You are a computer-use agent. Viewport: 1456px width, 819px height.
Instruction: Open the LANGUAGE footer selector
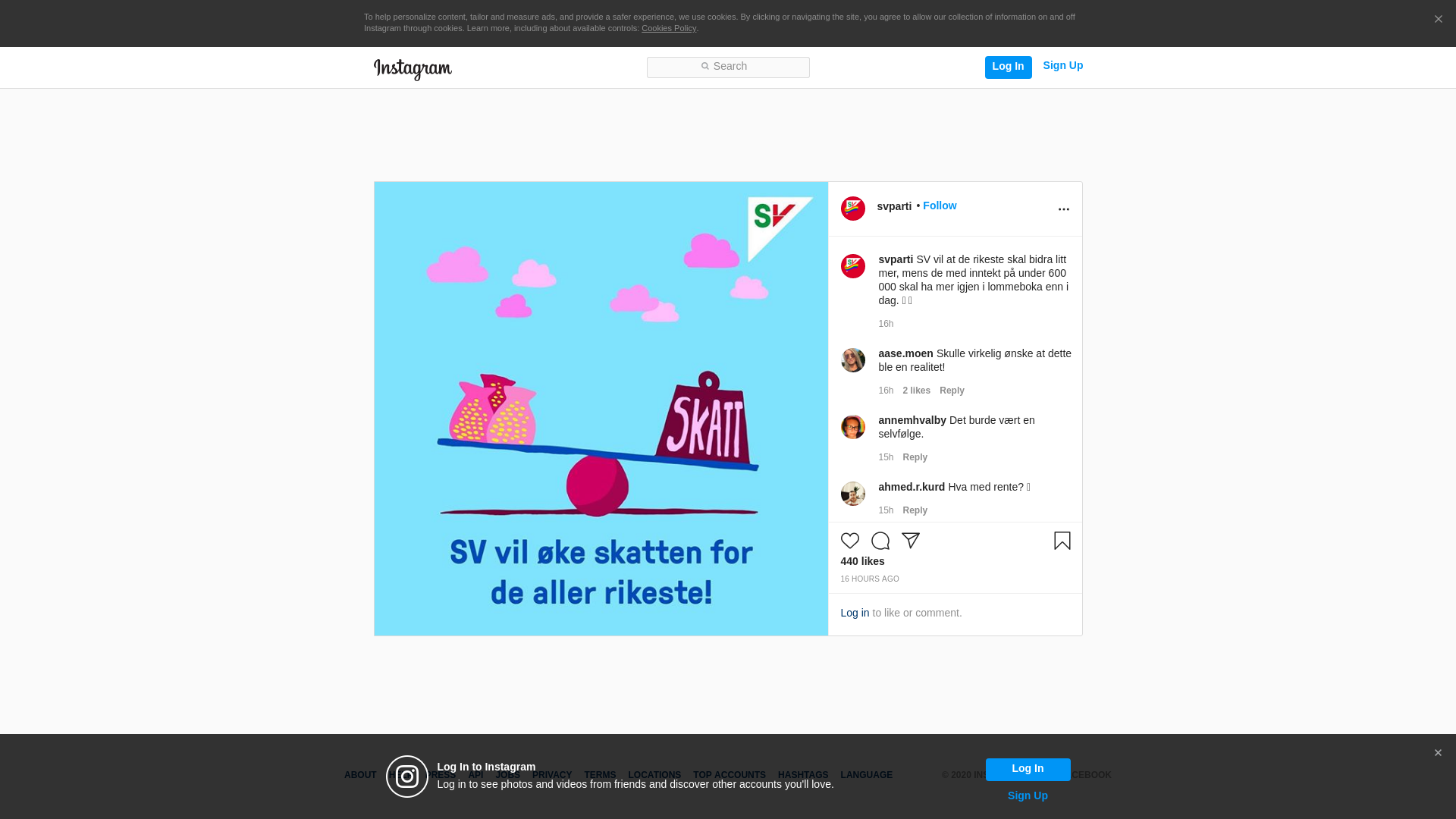(x=866, y=775)
